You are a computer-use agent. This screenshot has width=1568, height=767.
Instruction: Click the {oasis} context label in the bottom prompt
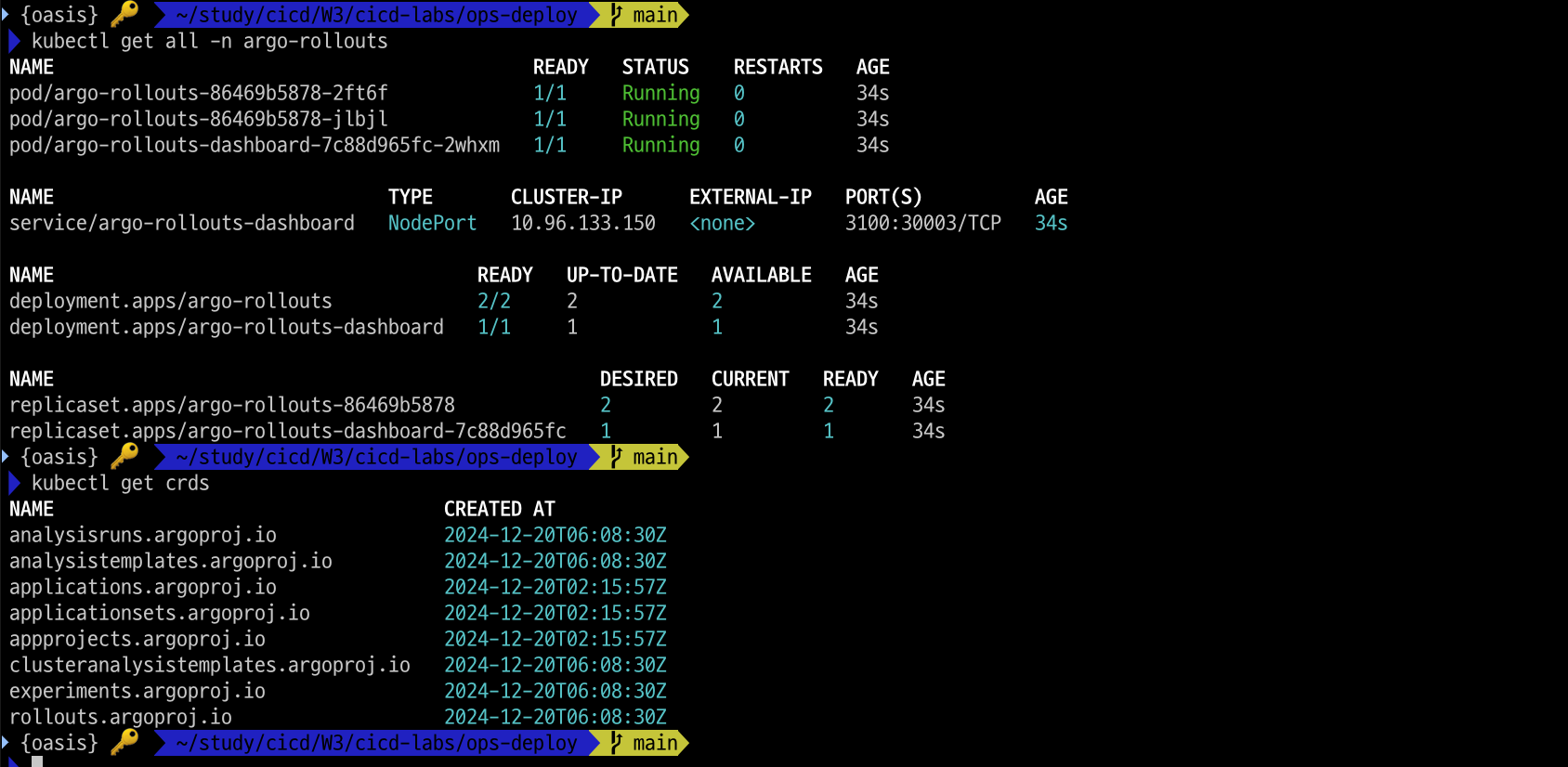click(59, 743)
